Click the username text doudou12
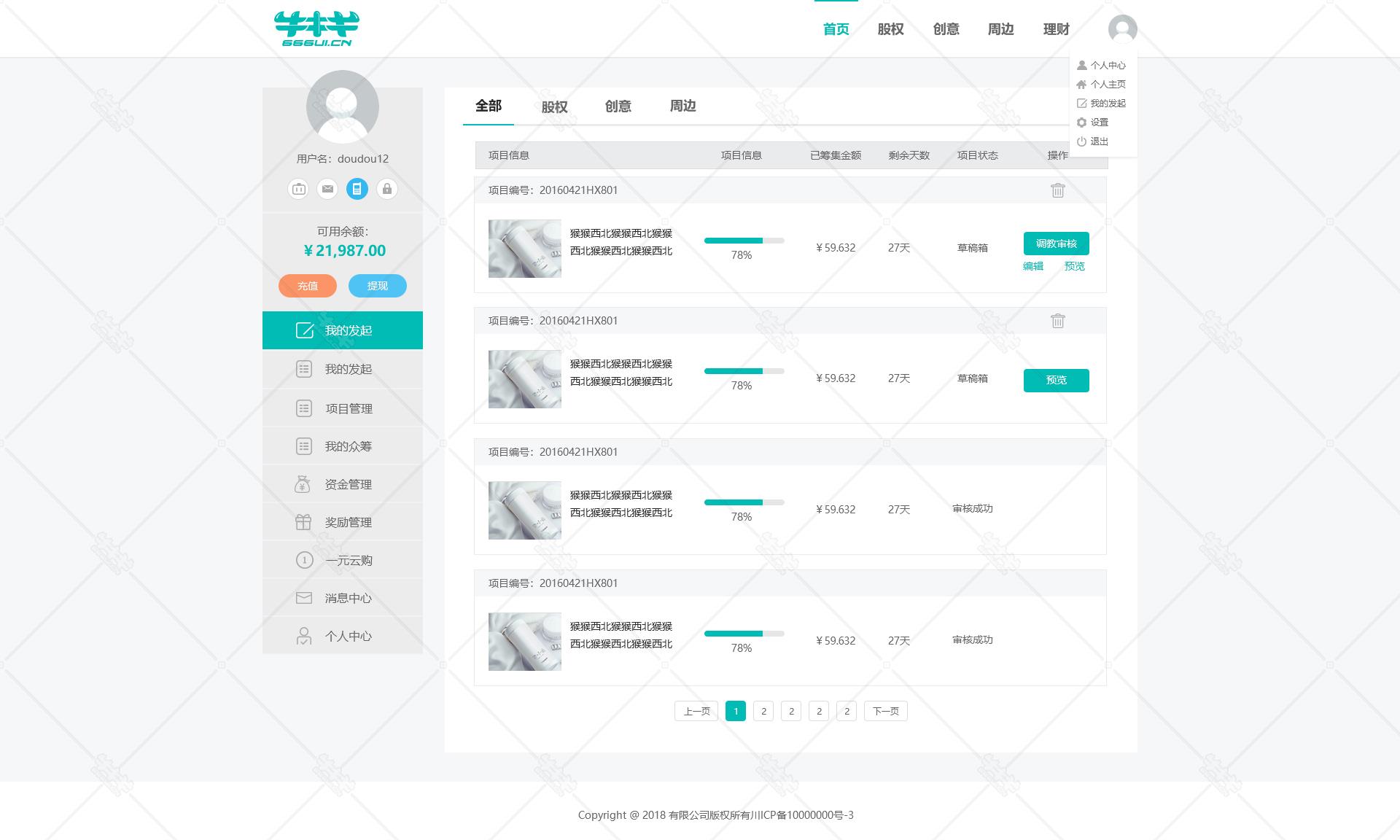 [363, 158]
